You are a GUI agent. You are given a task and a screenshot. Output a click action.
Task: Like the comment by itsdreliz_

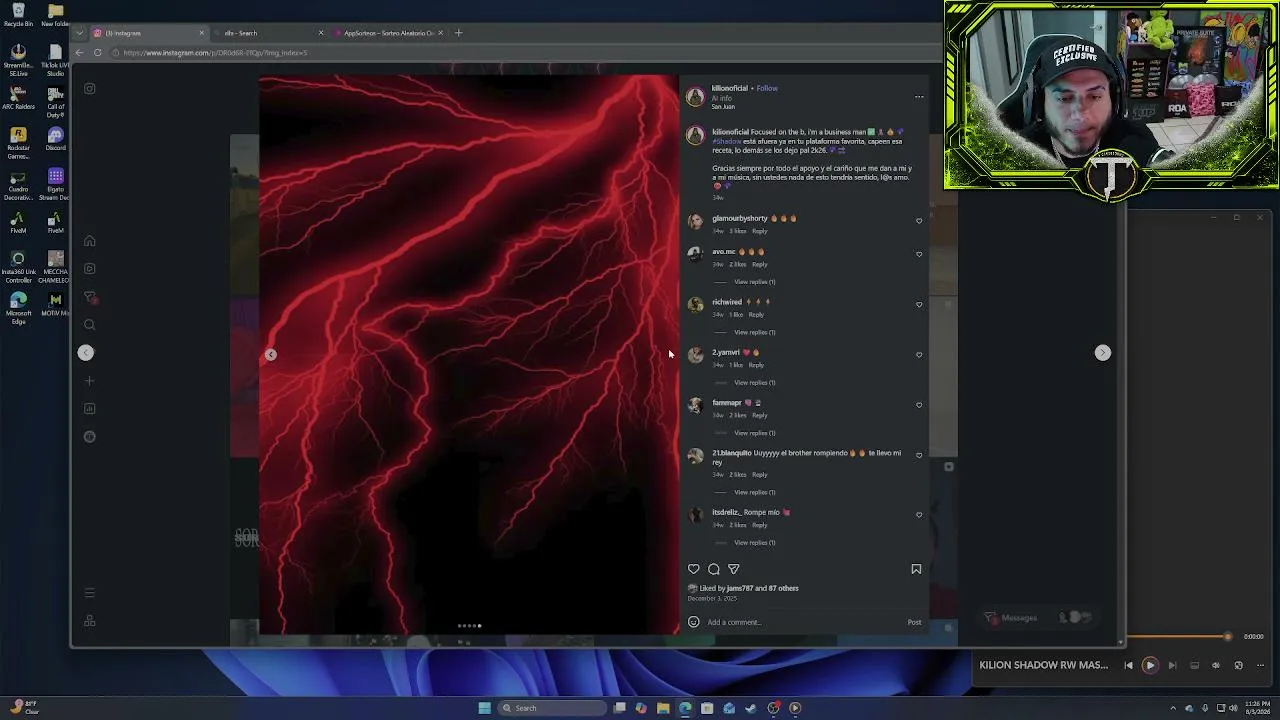[x=919, y=515]
